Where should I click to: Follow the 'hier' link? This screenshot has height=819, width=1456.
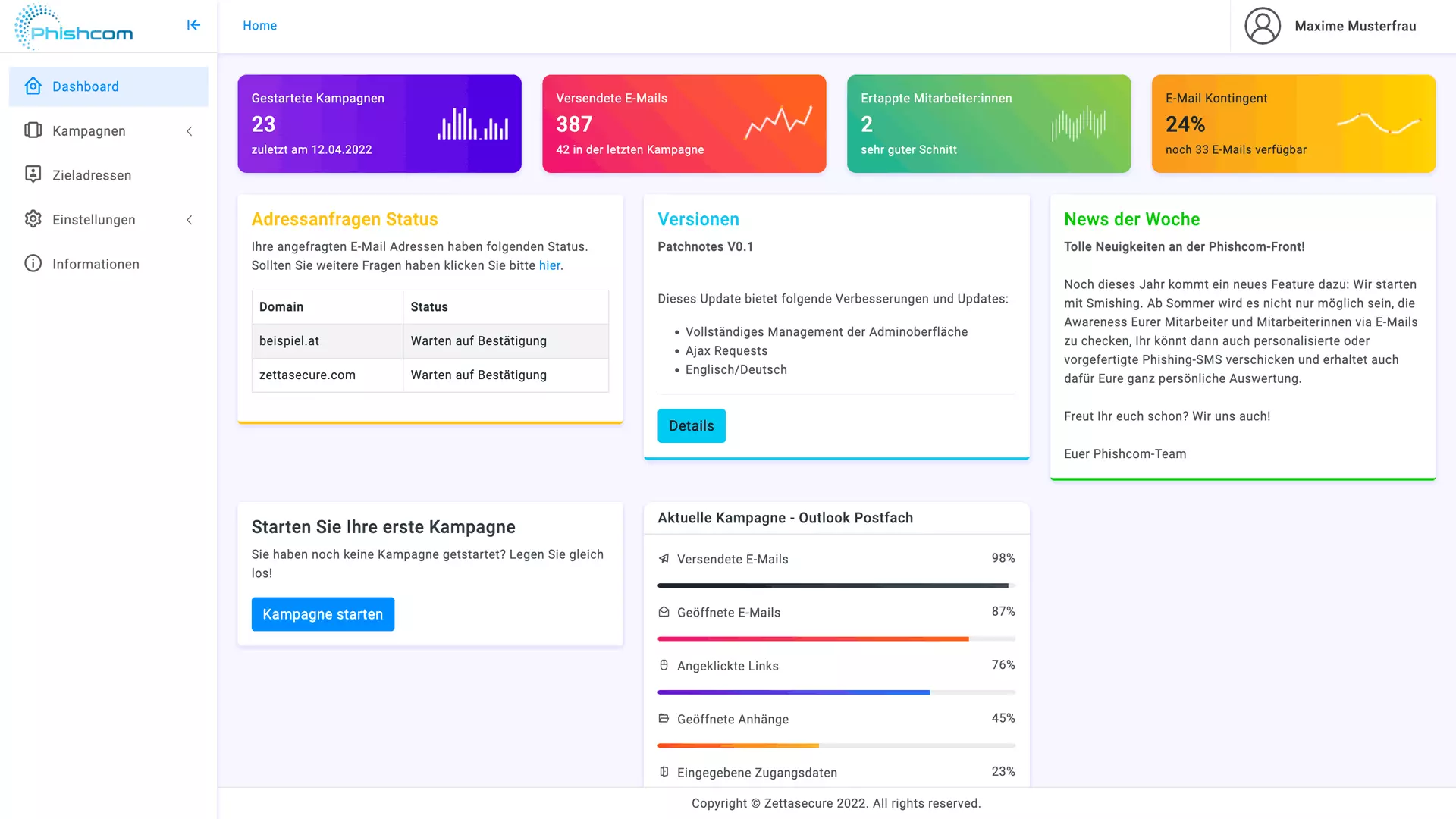(x=549, y=265)
